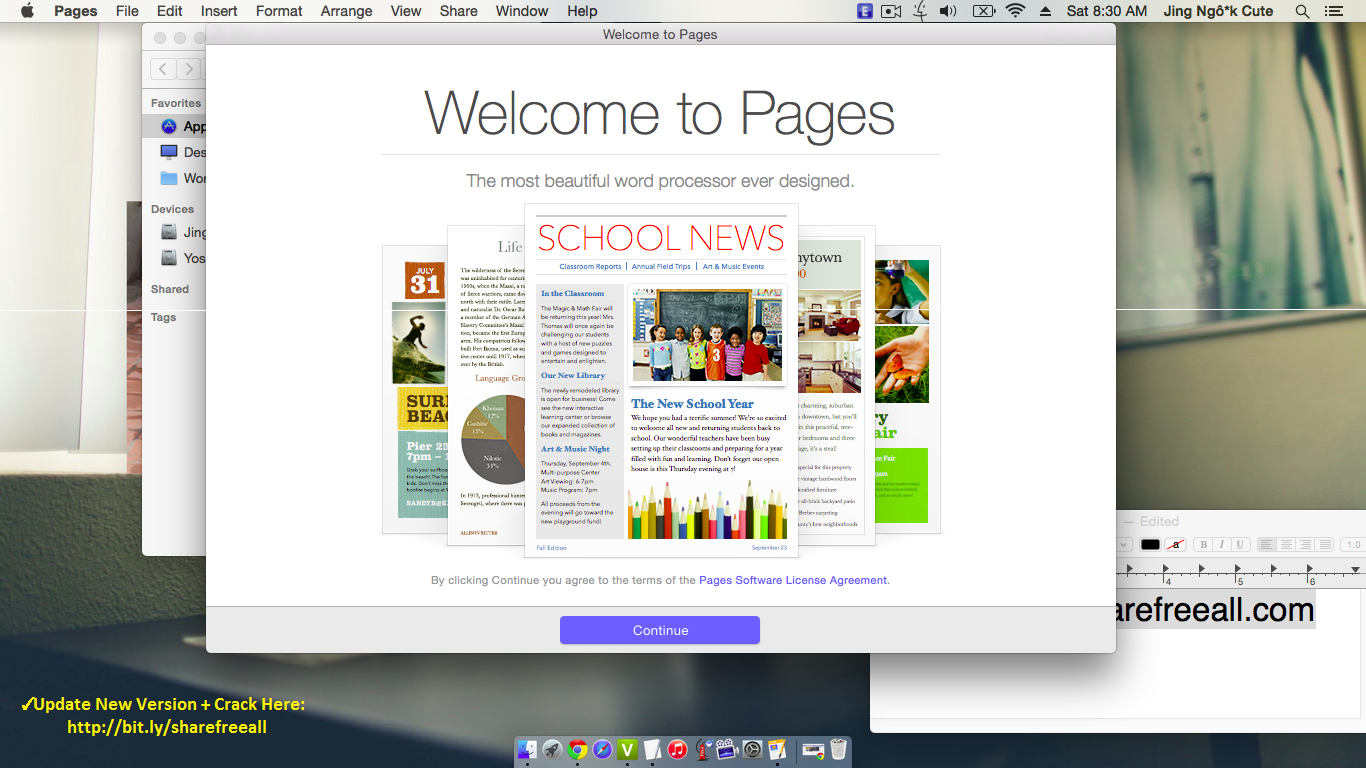
Task: Click the Finder window Back button
Action: pos(163,69)
